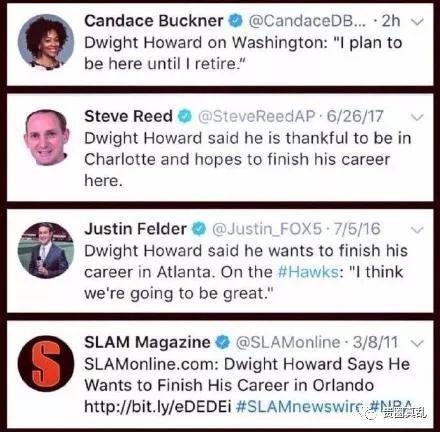
Task: Visit the @SteveReedAP handle
Action: (256, 116)
